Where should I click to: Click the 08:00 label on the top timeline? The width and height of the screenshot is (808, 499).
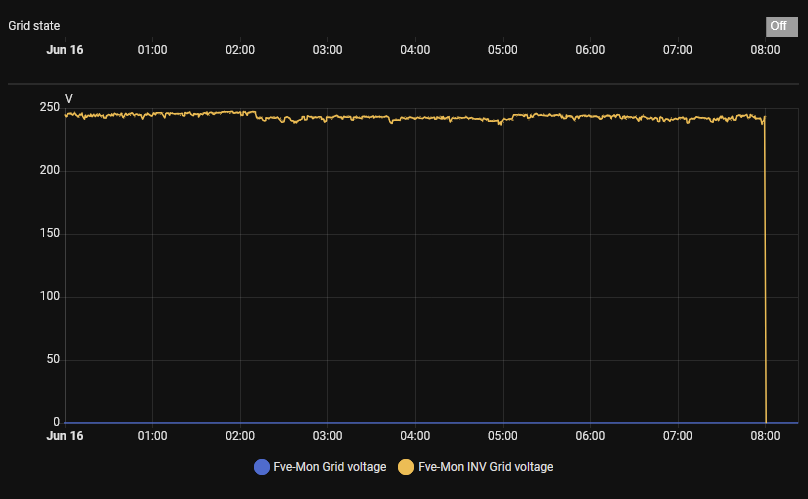765,49
